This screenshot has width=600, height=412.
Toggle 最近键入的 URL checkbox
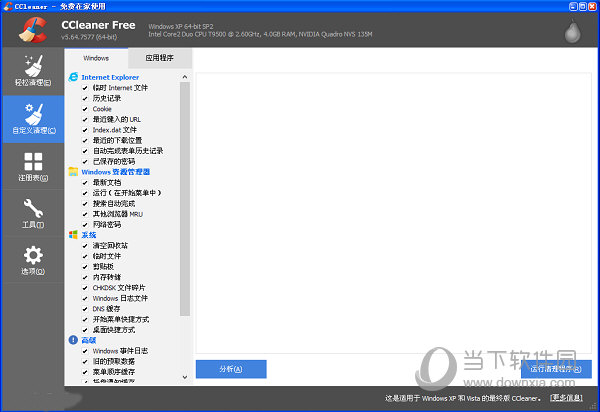click(x=85, y=120)
